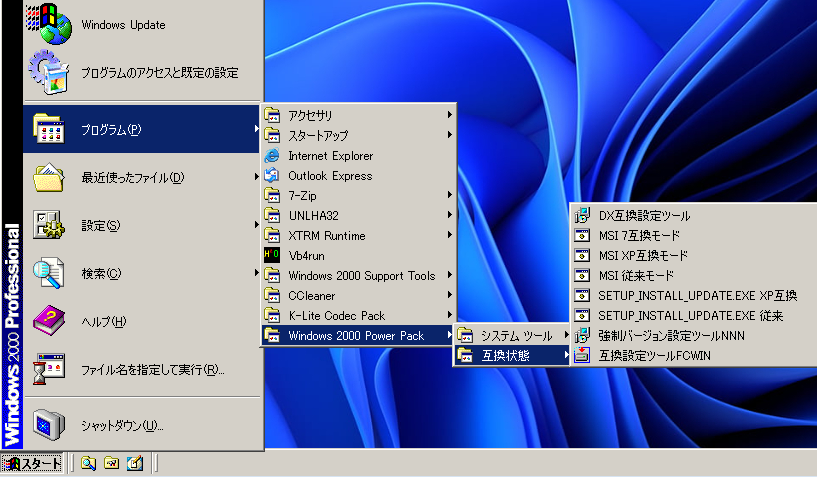Click the ファイル名を指定して実行(R) icon
The width and height of the screenshot is (817, 477).
(48, 369)
